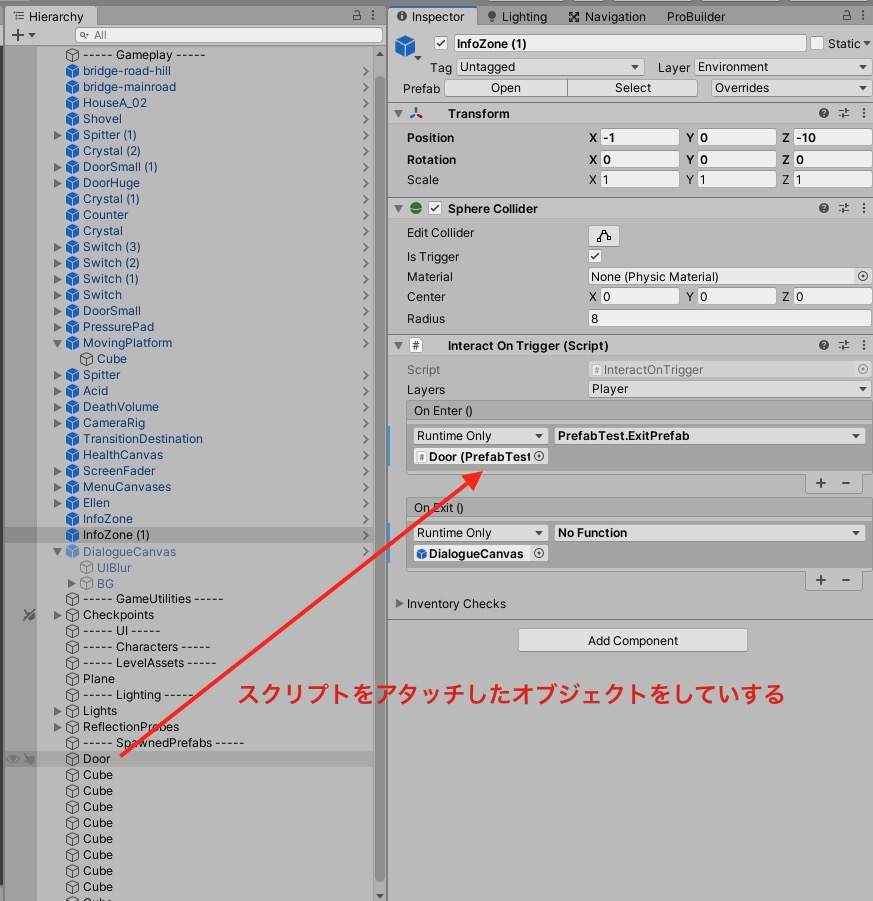This screenshot has height=901, width=873.
Task: Click minus to remove On Exit event
Action: (846, 580)
